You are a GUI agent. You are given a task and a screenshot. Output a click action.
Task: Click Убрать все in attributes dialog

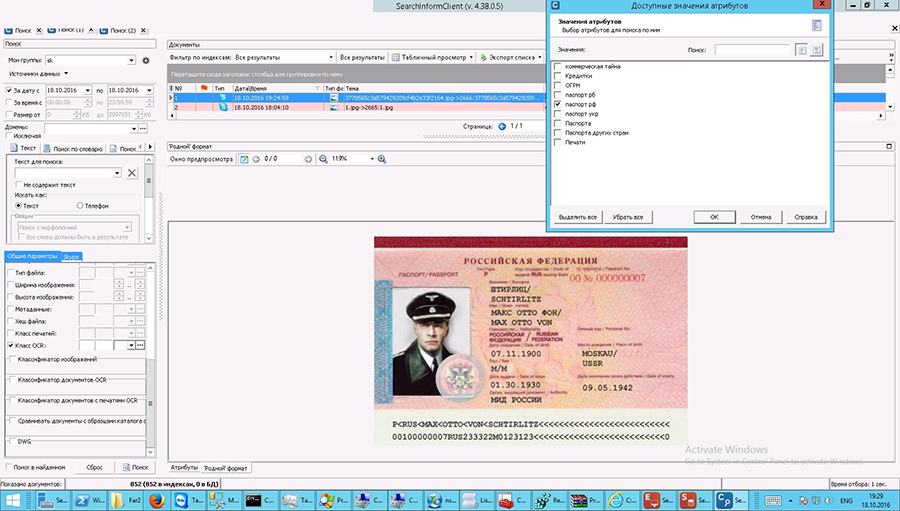[x=628, y=217]
